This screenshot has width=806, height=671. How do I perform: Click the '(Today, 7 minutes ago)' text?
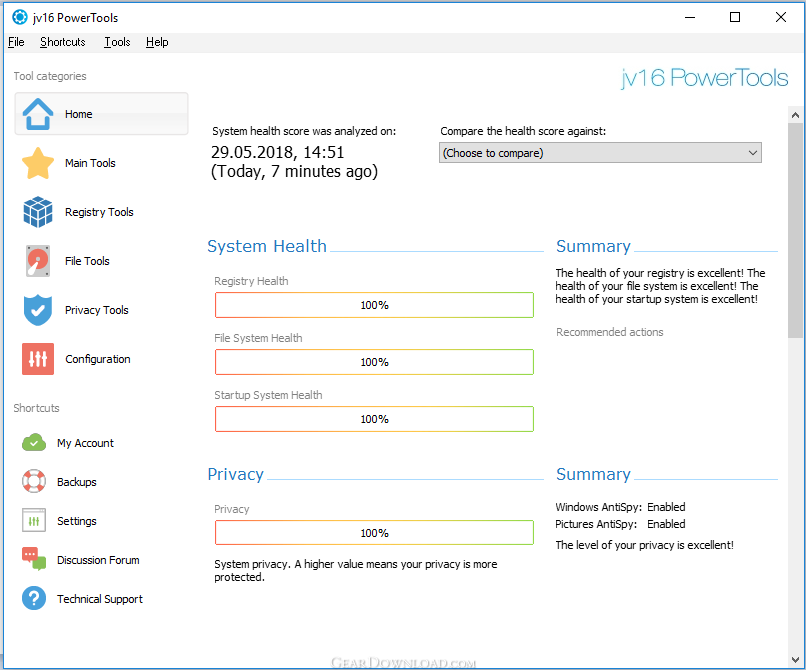coord(294,171)
